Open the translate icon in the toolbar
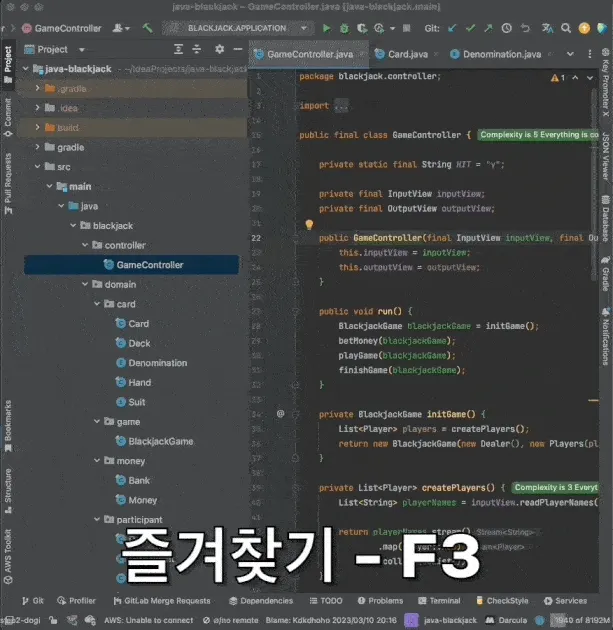Image resolution: width=613 pixels, height=630 pixels. pyautogui.click(x=547, y=28)
